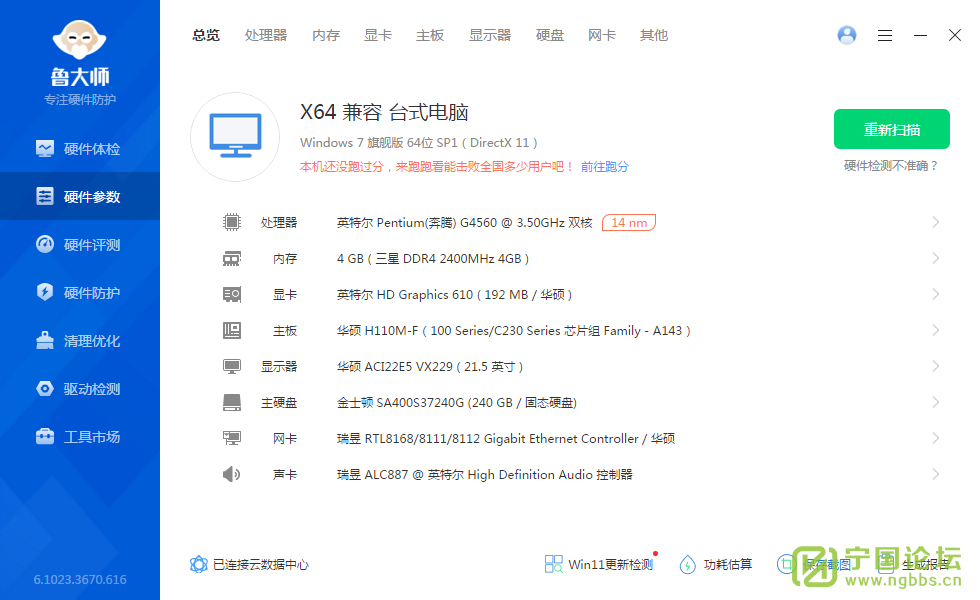Click the 前往跑分 link
Screen dimensions: 980x600
(x=604, y=167)
